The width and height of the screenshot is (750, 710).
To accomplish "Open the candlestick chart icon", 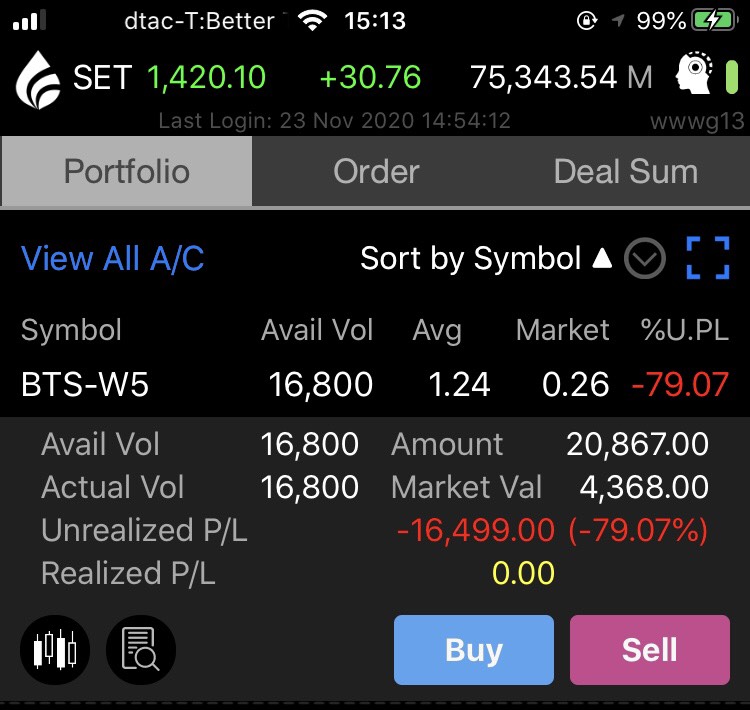I will click(x=55, y=649).
